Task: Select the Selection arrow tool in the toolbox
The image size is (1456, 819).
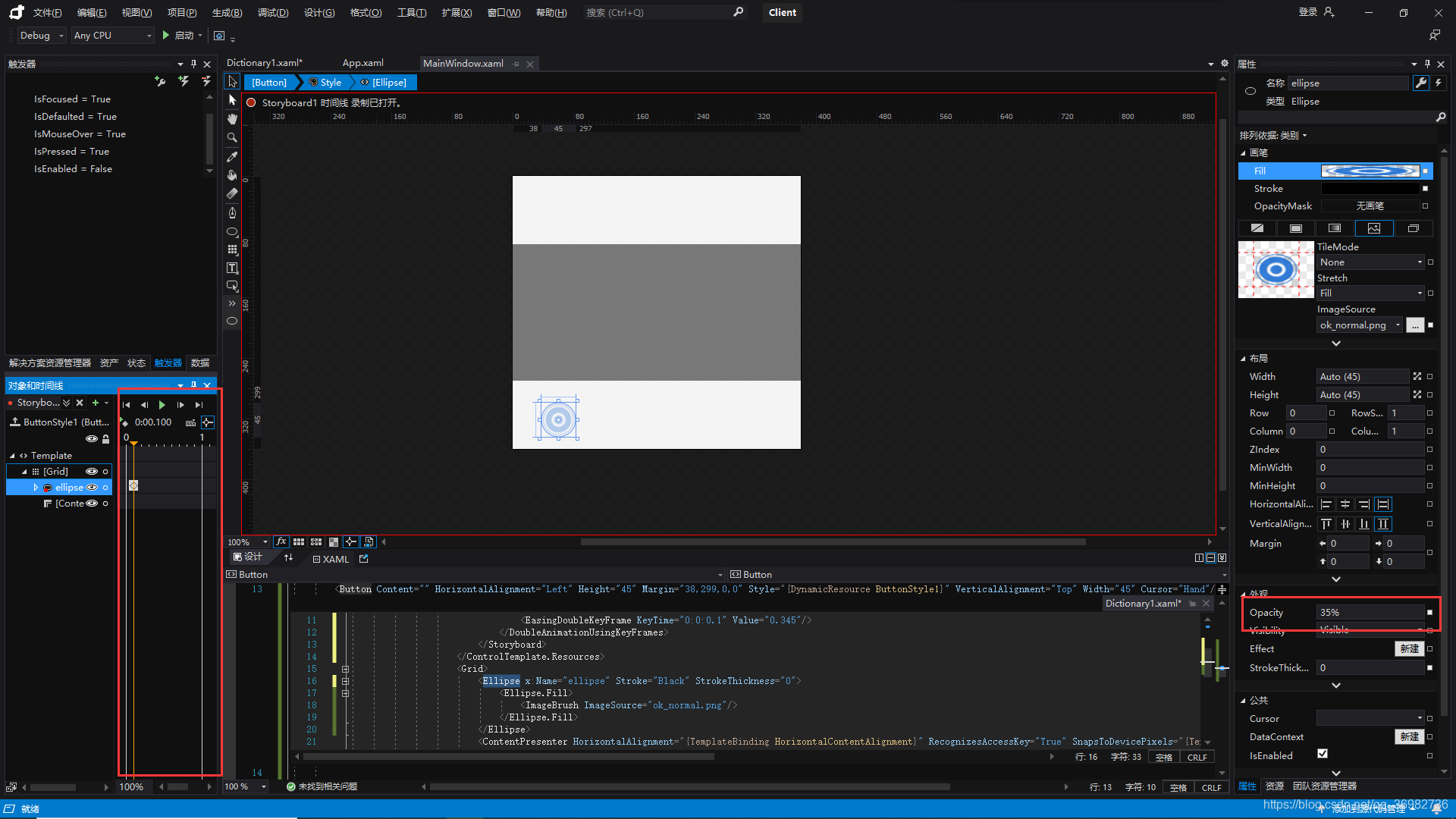Action: click(x=232, y=81)
